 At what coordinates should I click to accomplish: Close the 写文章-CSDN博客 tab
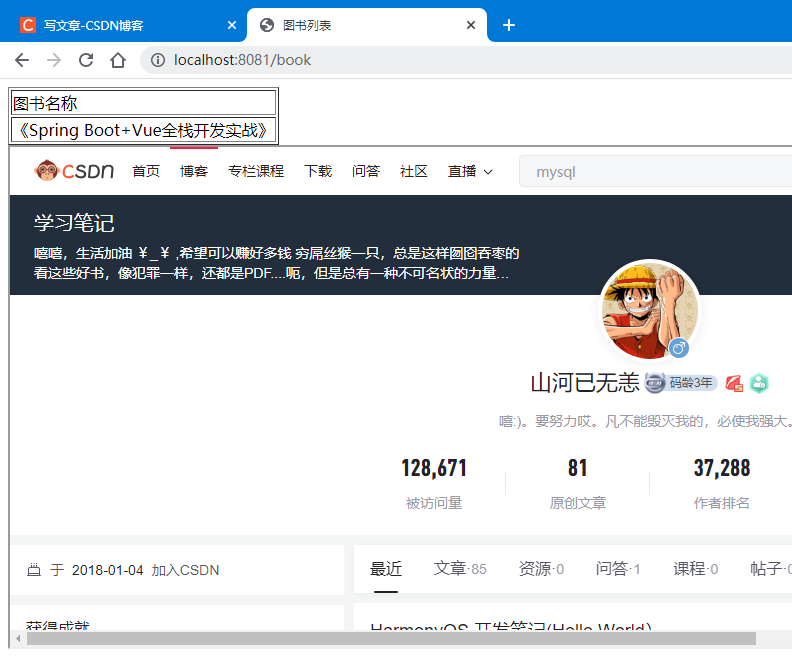tap(232, 25)
